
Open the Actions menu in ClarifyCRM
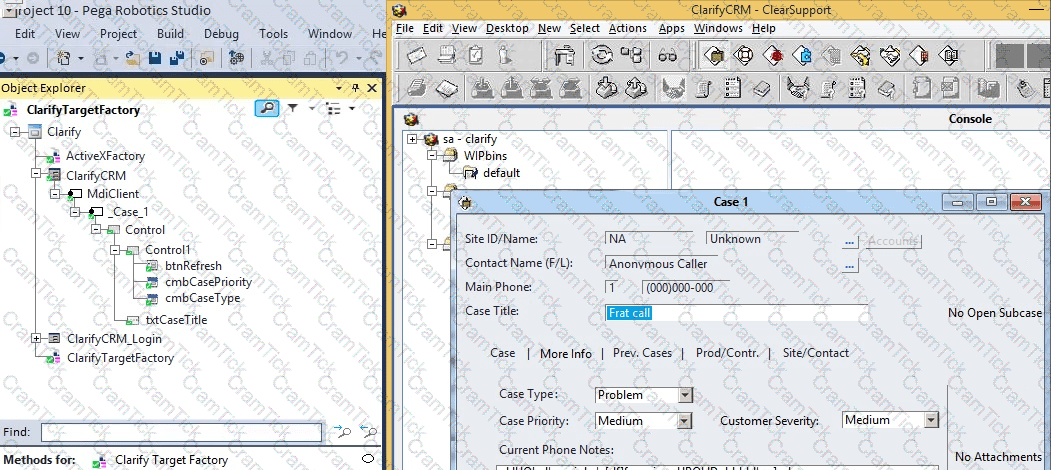[x=627, y=28]
